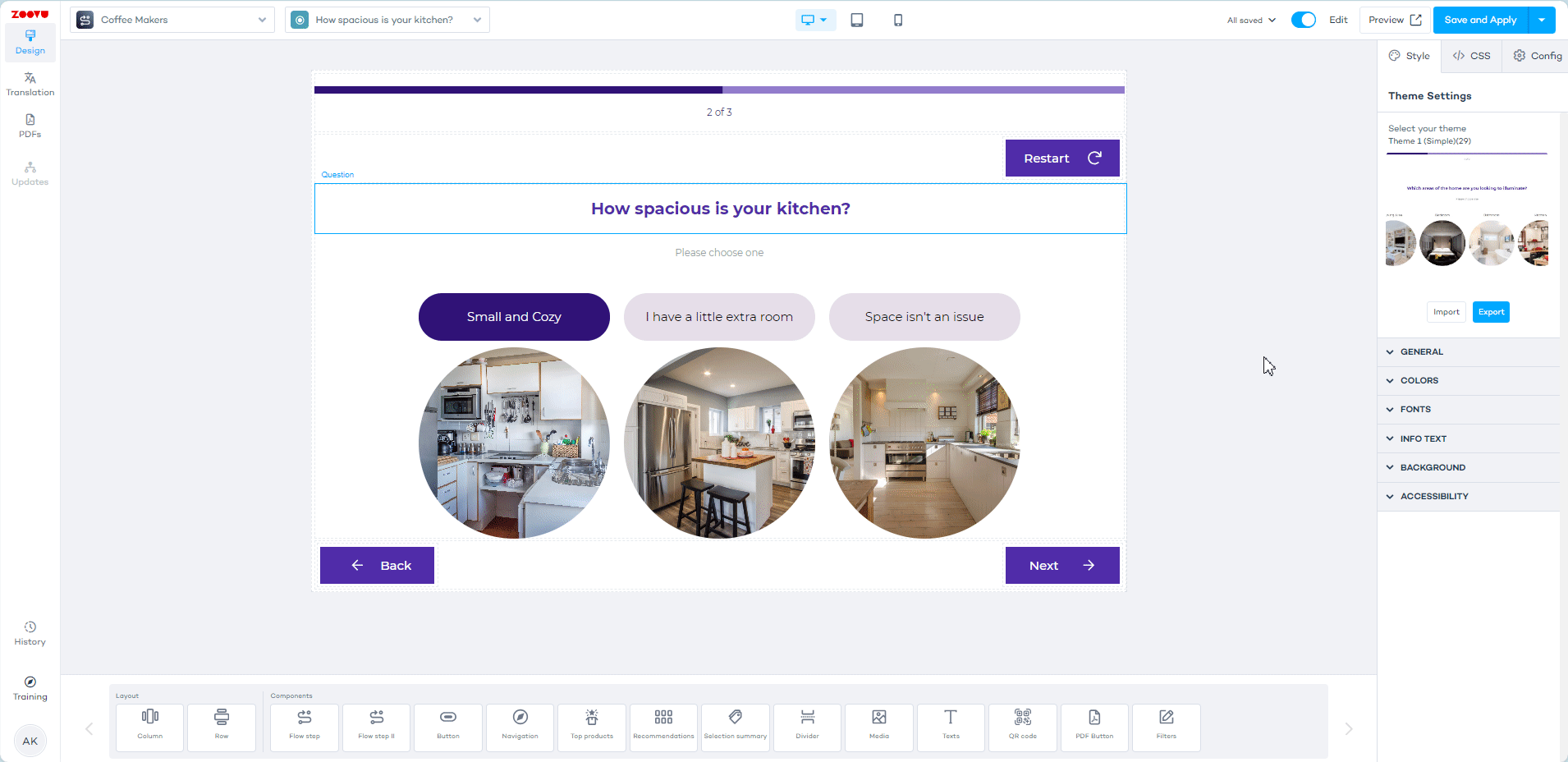The image size is (1568, 762).
Task: Switch to tablet preview device icon
Action: (856, 20)
